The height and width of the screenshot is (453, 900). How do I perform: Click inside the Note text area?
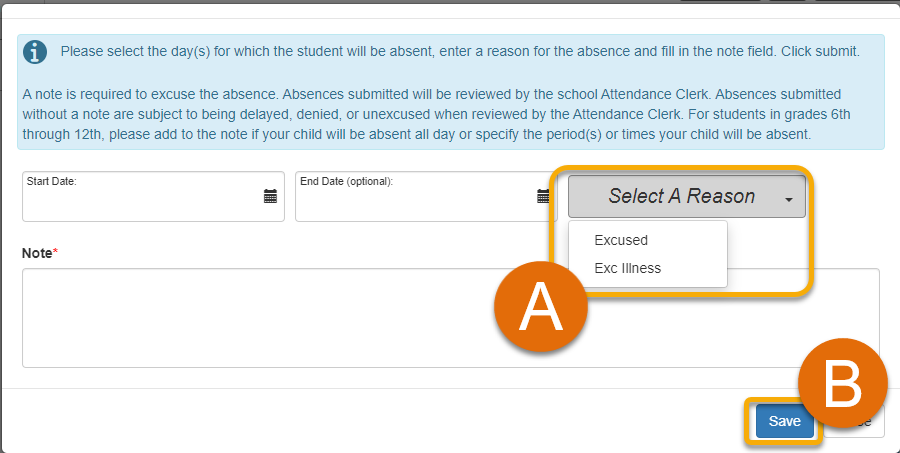(451, 318)
